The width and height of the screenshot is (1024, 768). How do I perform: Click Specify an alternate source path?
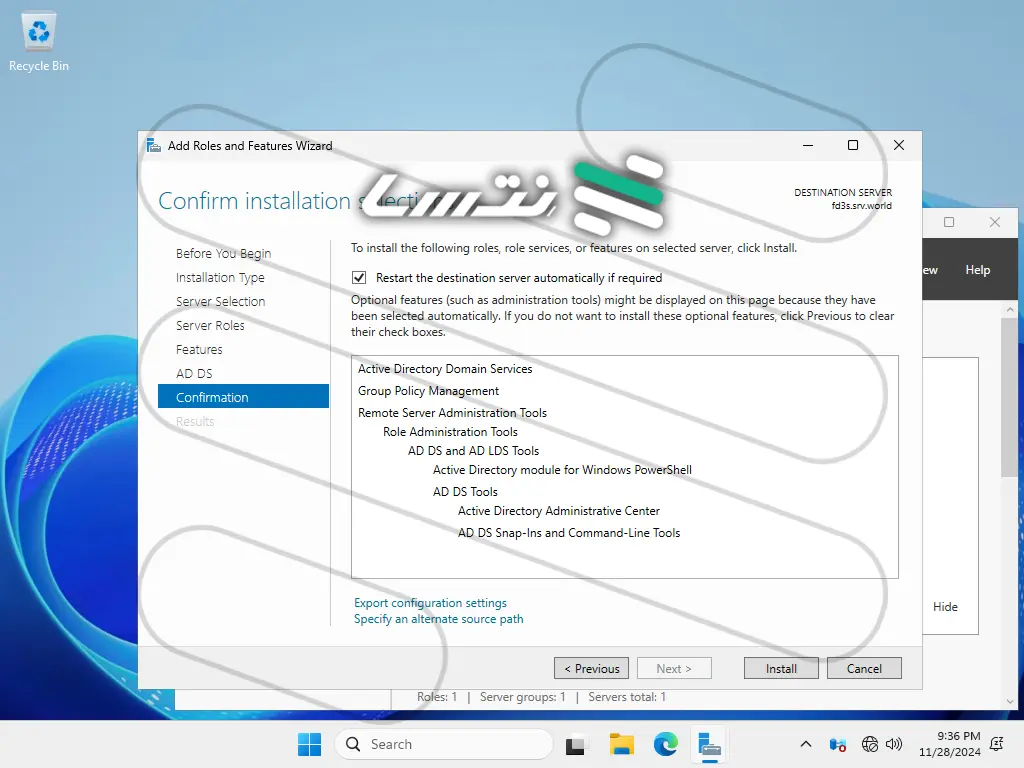438,619
